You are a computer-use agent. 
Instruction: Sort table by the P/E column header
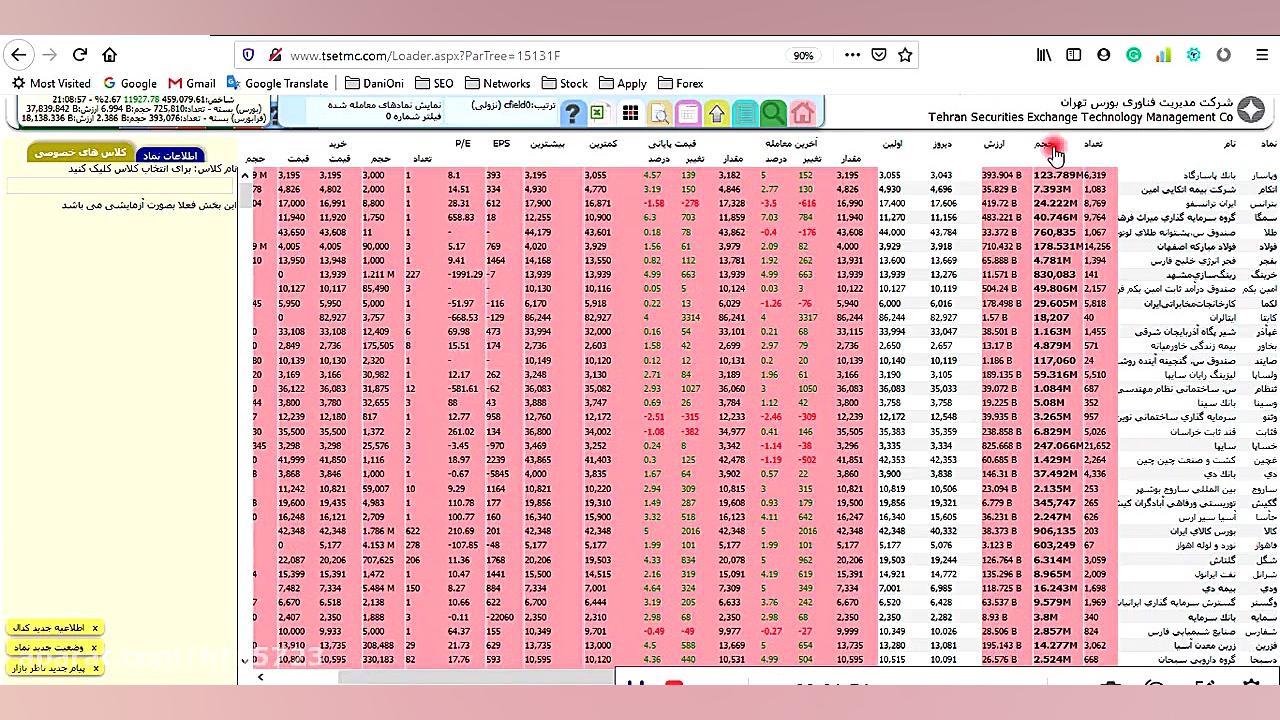pyautogui.click(x=462, y=144)
